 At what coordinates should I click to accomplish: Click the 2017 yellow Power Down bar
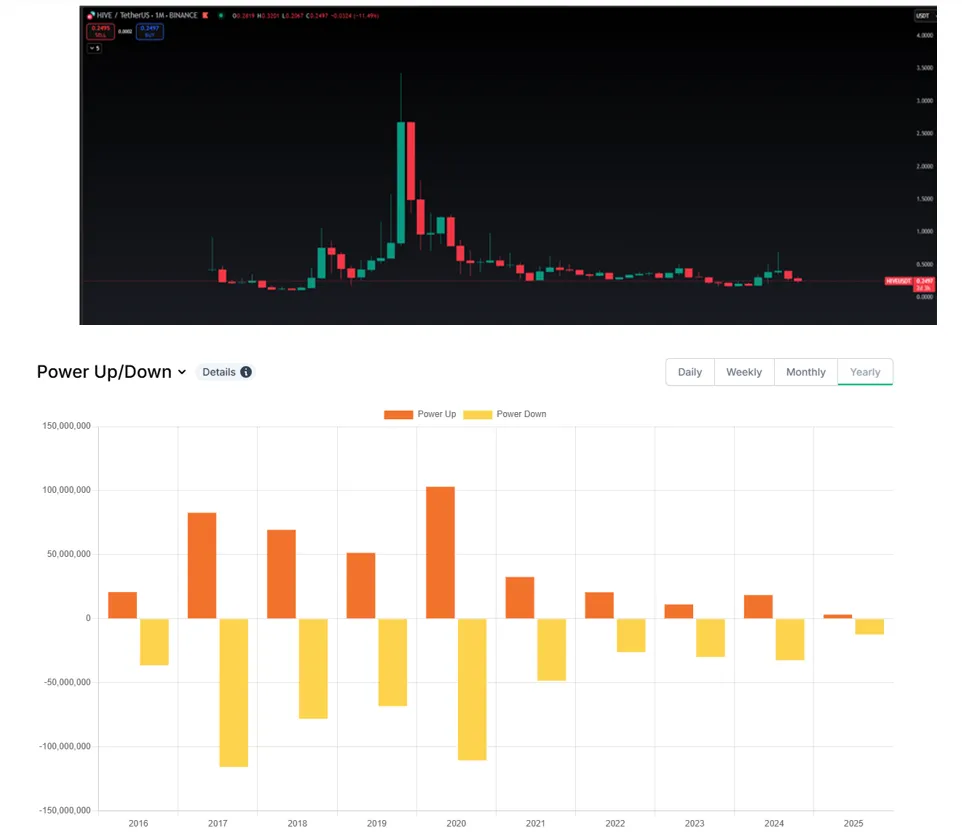tap(234, 693)
